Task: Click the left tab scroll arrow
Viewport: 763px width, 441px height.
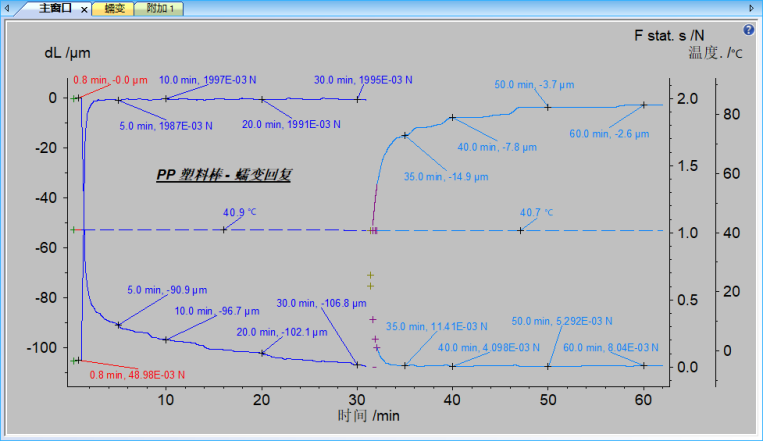Action: point(7,8)
